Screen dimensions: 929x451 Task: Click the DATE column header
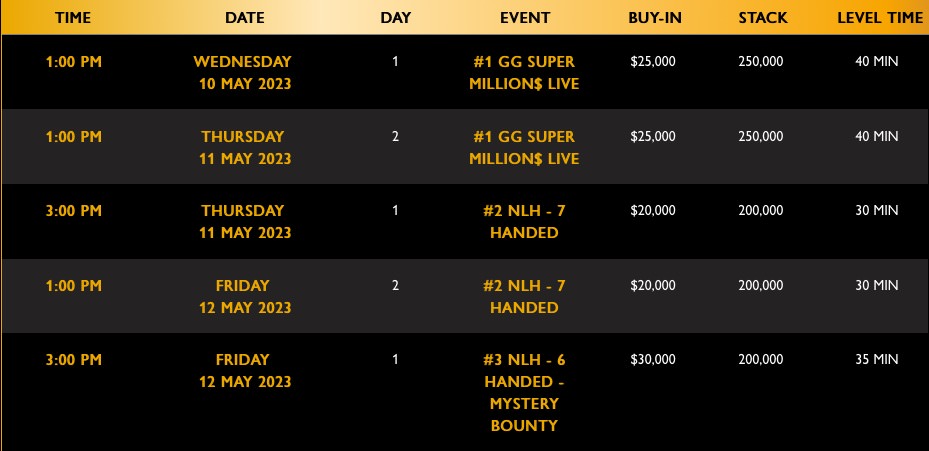pyautogui.click(x=244, y=18)
